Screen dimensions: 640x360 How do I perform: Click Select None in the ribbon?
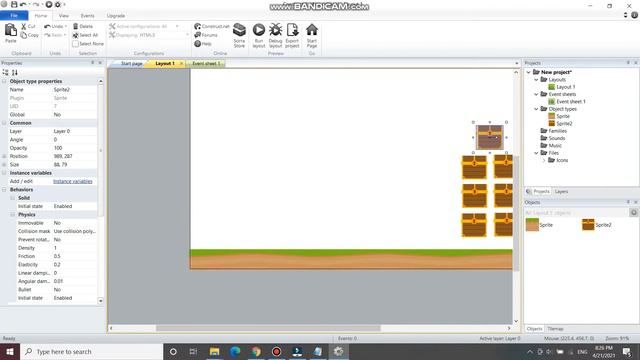pyautogui.click(x=88, y=44)
